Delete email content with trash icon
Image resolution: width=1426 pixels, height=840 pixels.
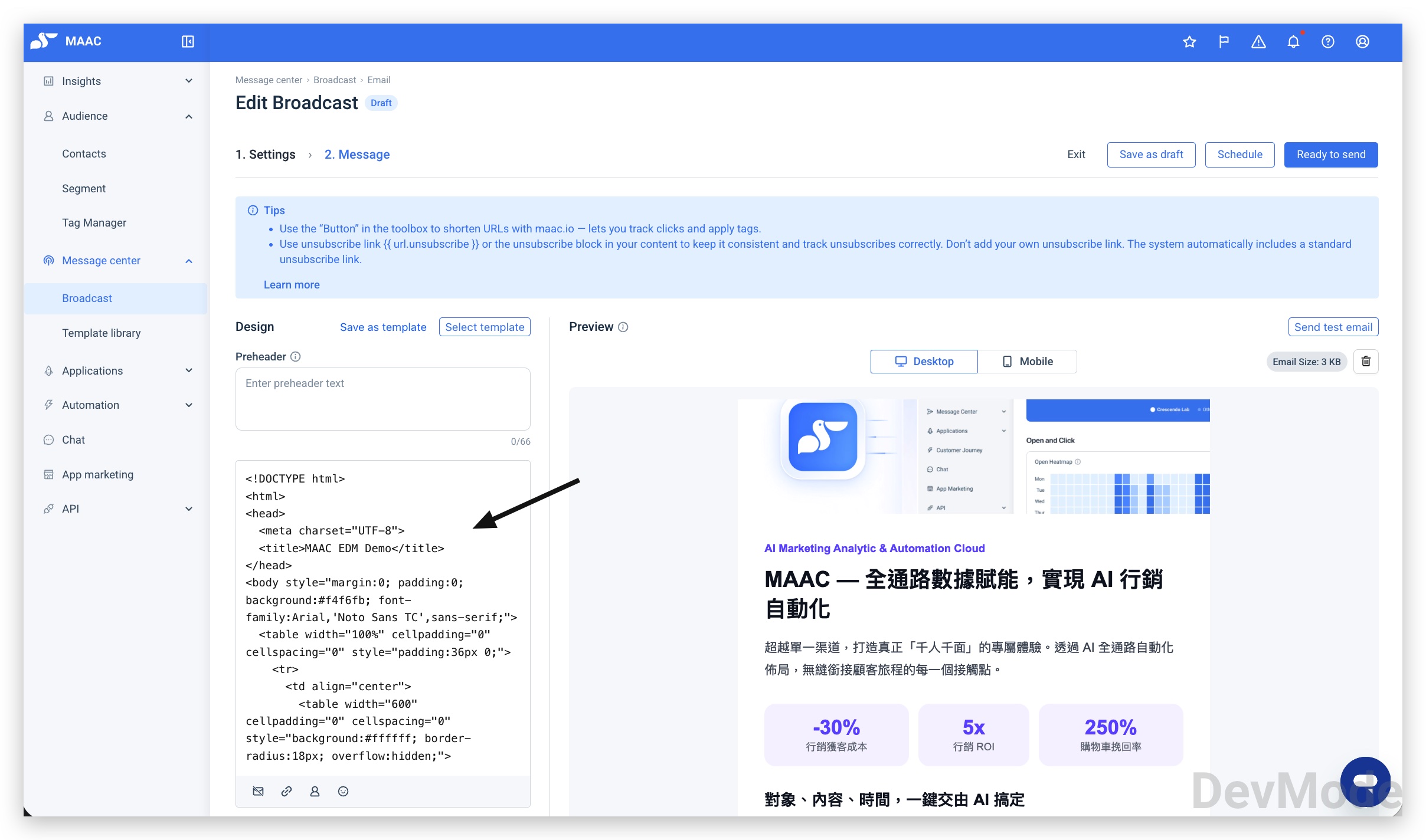point(1366,362)
